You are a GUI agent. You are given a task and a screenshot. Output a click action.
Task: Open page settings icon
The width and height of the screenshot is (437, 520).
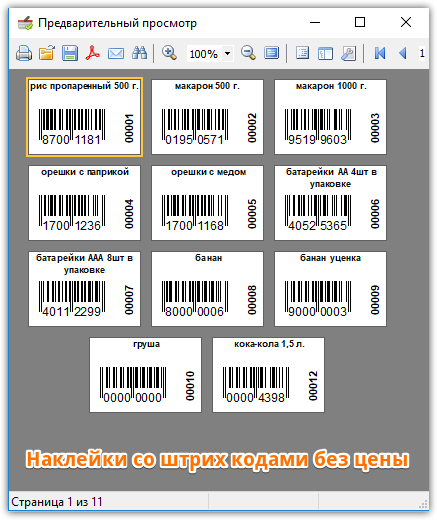tap(349, 53)
